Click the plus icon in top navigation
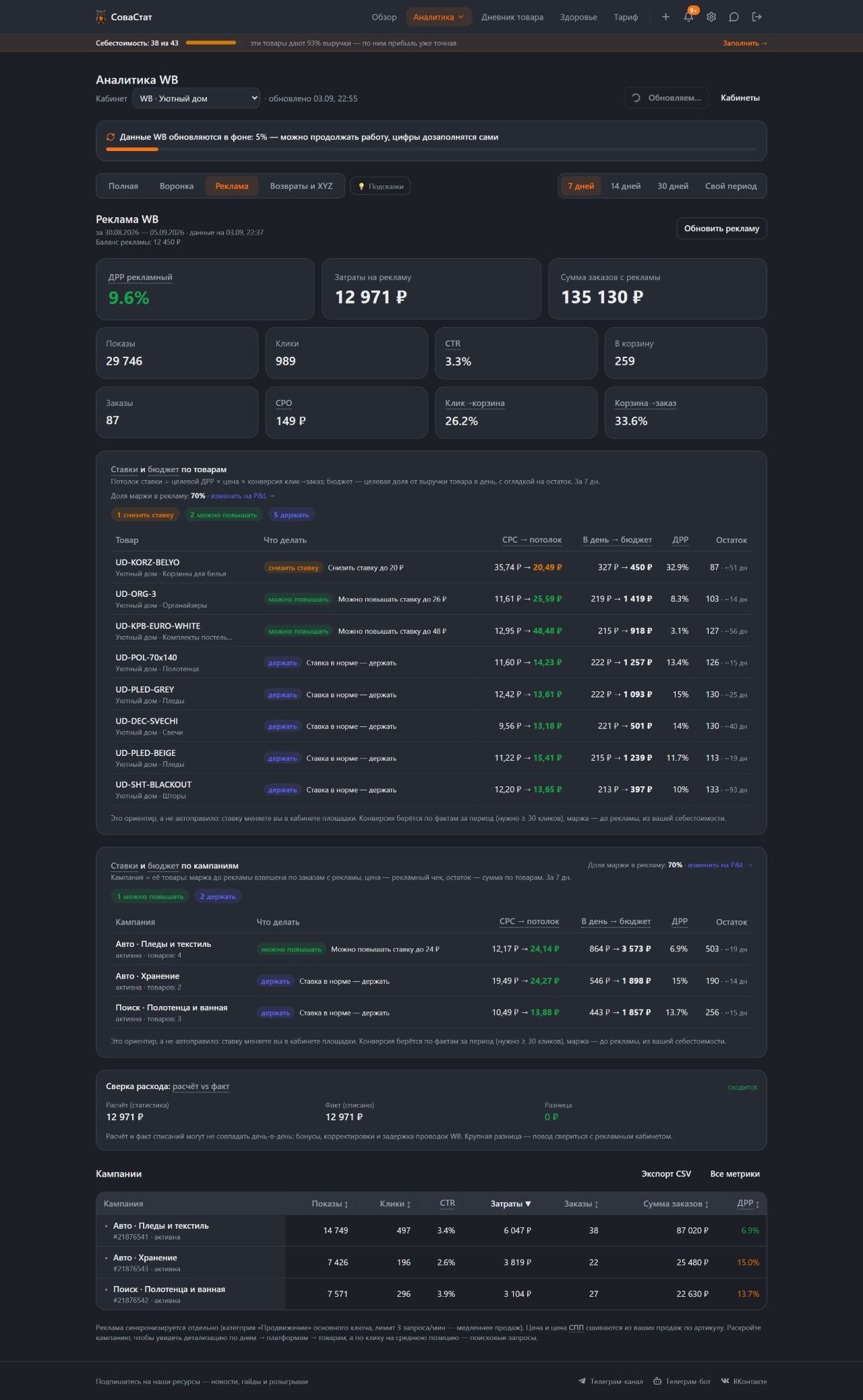863x1400 pixels. tap(665, 17)
